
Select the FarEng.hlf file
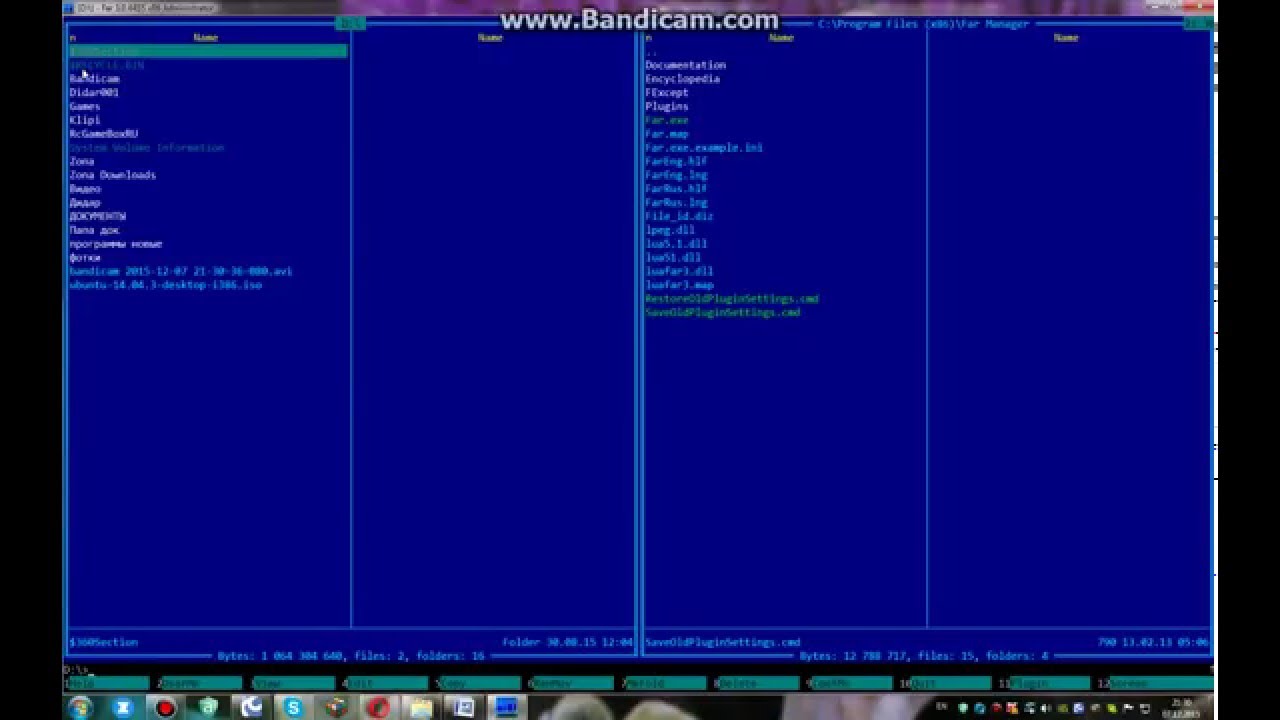coord(676,161)
